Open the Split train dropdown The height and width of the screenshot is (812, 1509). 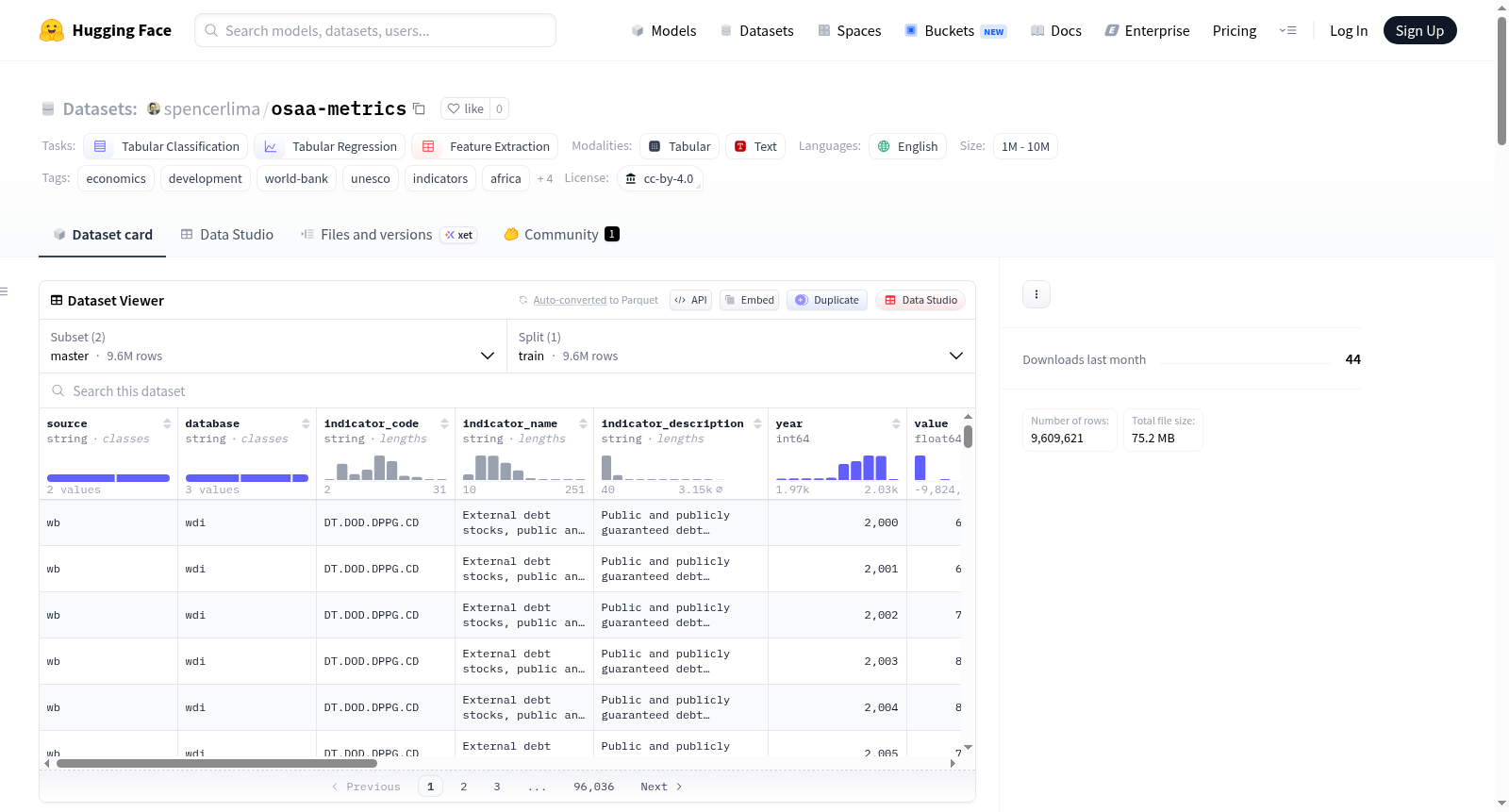(741, 346)
